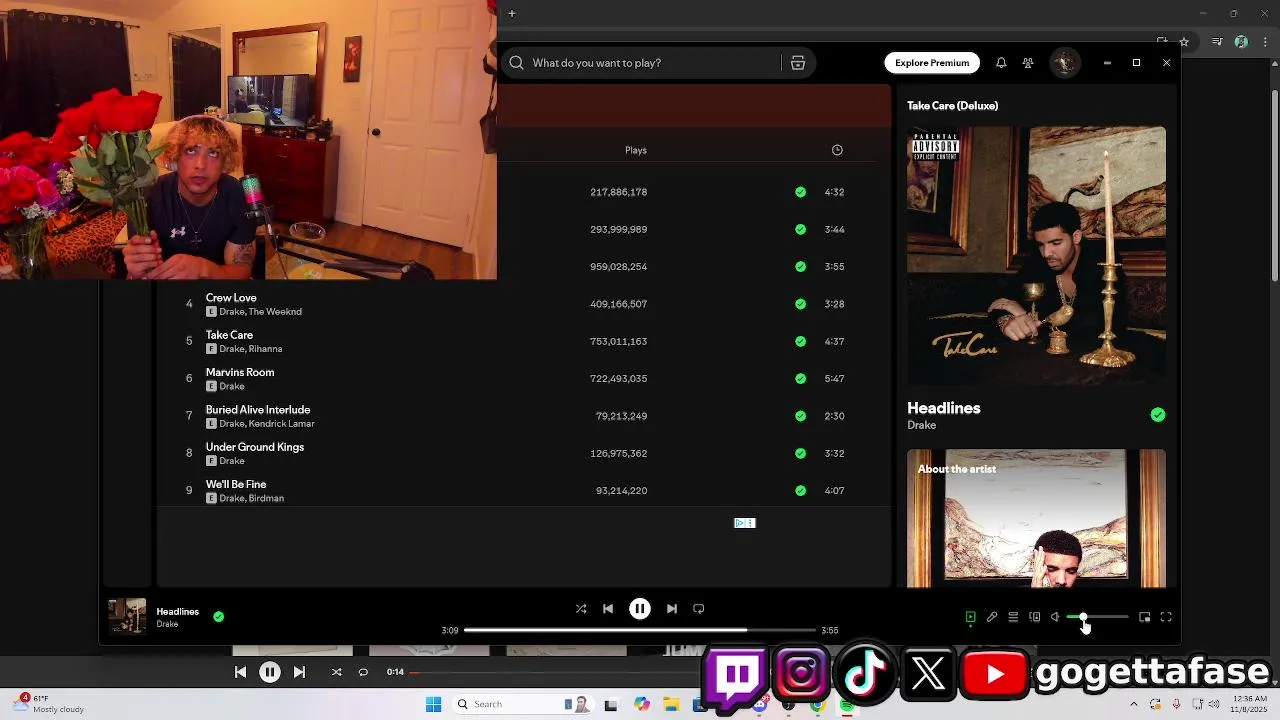Screen dimensions: 1280x720
Task: Enable shuffle in the Spotify player
Action: pyautogui.click(x=581, y=608)
